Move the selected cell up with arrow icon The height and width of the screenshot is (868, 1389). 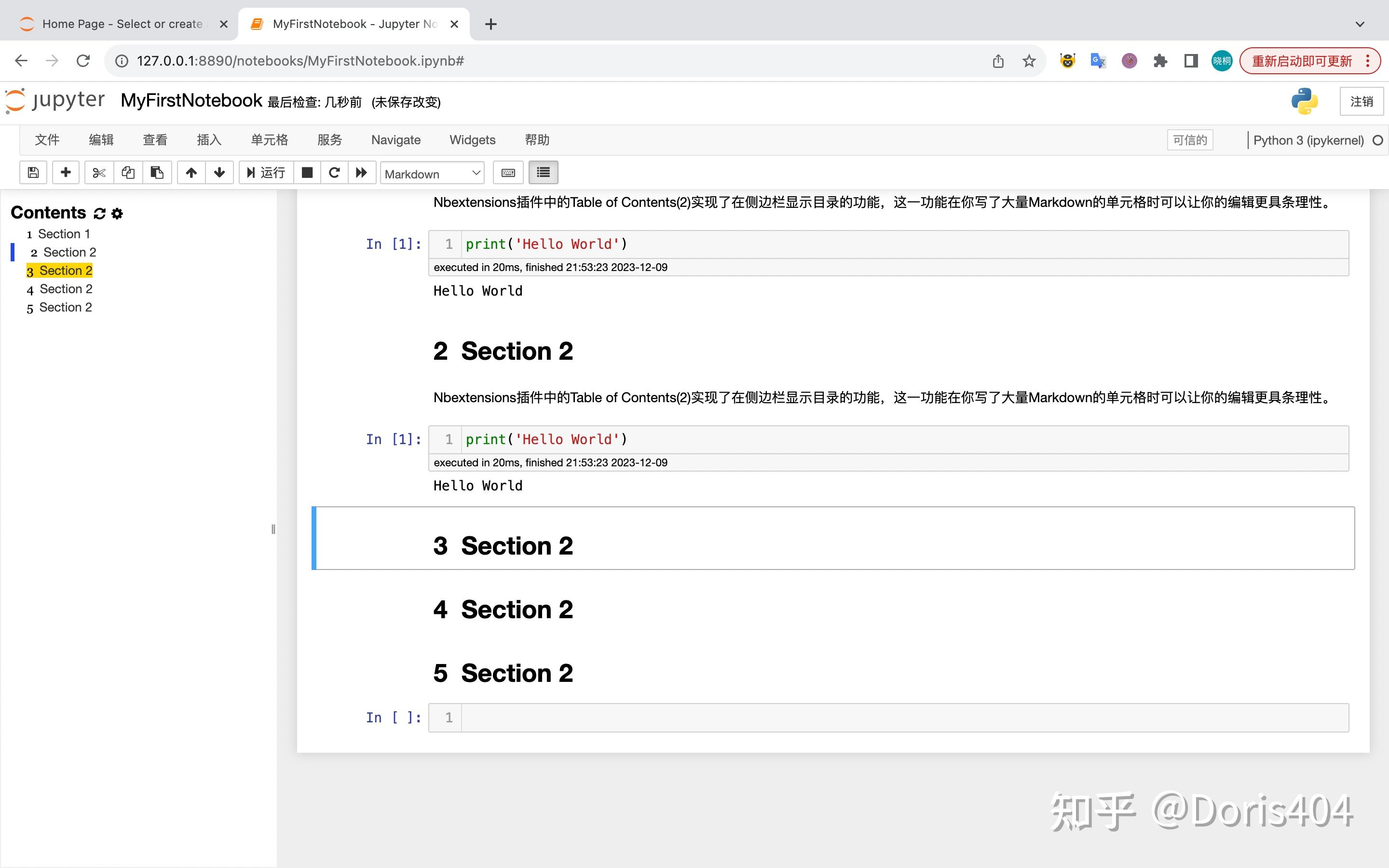[191, 172]
